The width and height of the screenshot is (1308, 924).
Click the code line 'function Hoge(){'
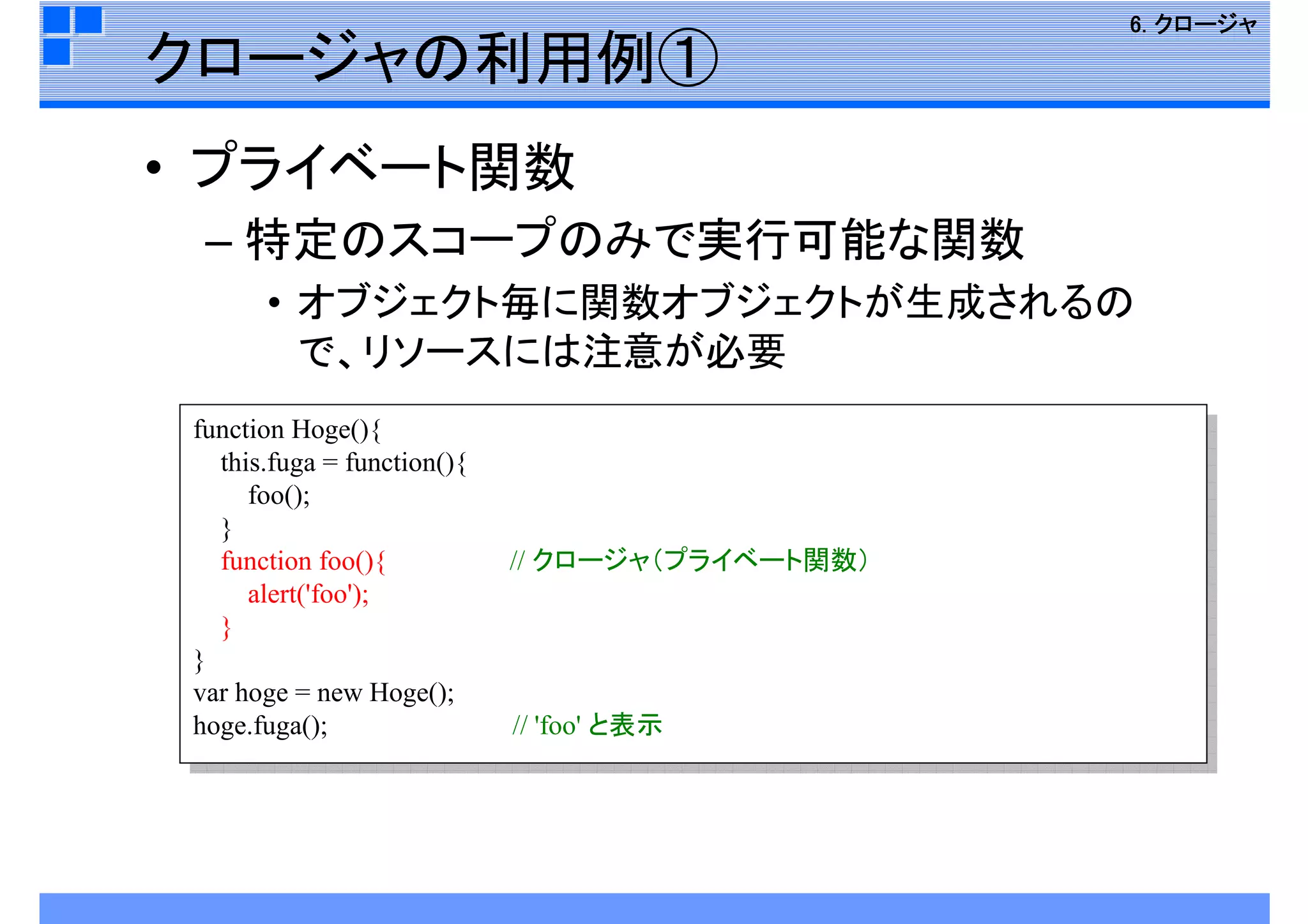[x=287, y=430]
